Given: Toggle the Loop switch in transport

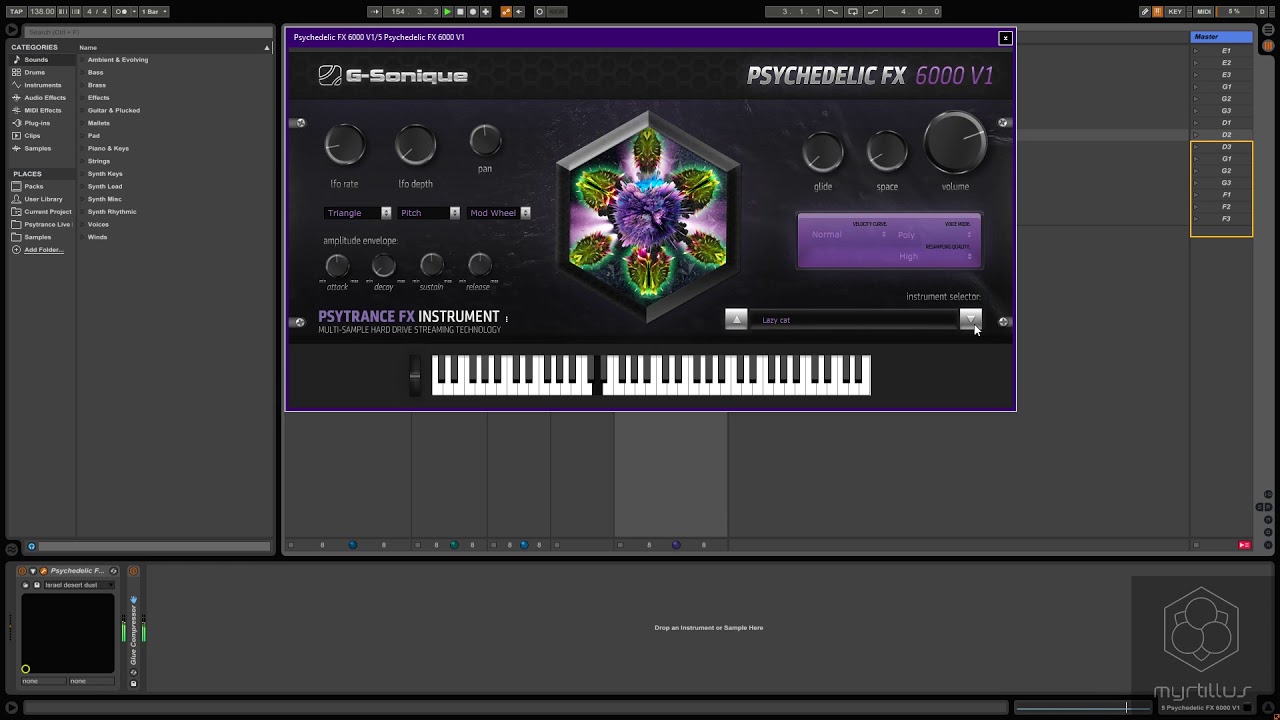Looking at the screenshot, I should [852, 12].
